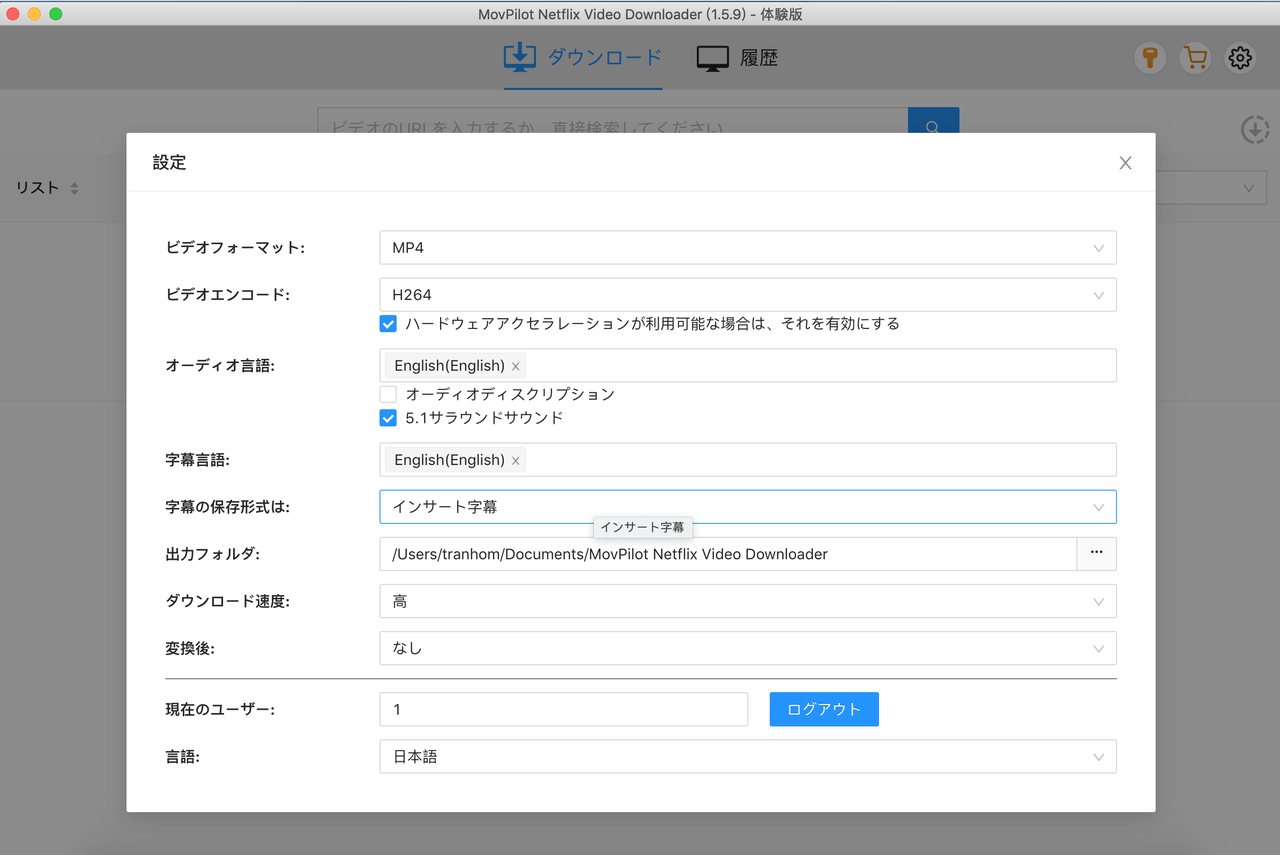Click the key registration icon
The height and width of the screenshot is (855, 1280).
point(1150,58)
